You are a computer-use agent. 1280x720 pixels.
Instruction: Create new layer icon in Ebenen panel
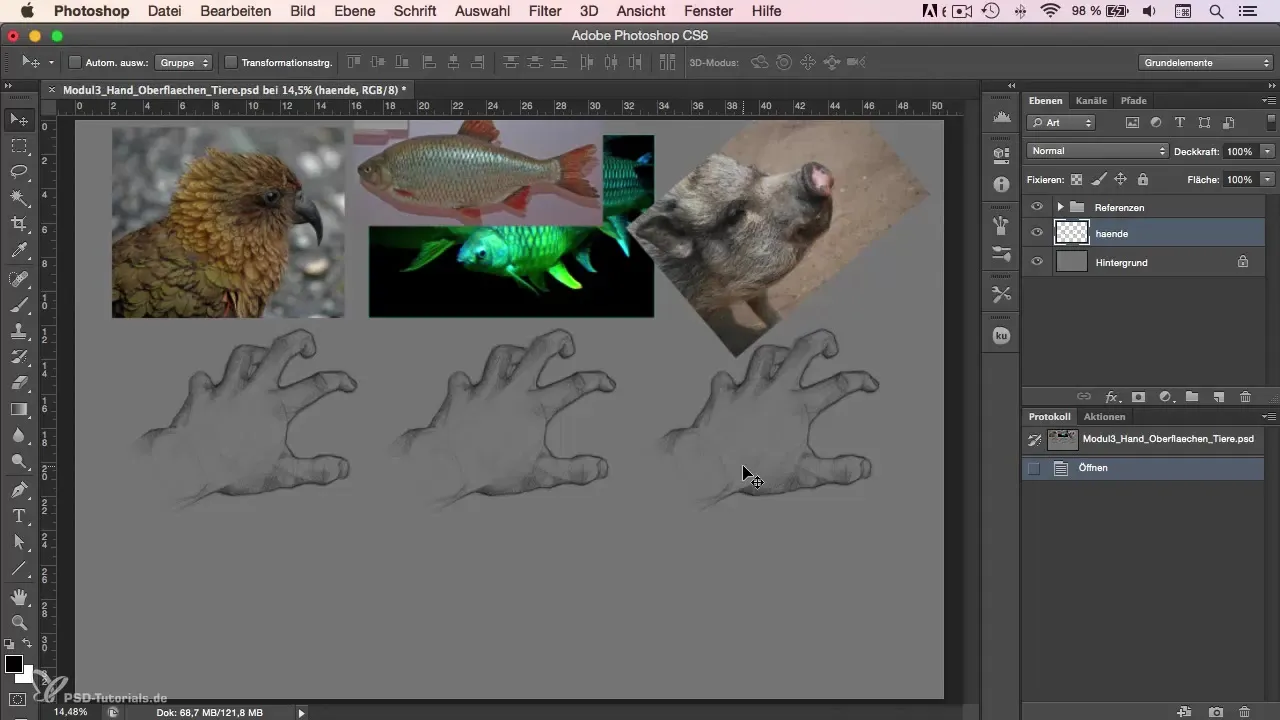[x=1219, y=397]
